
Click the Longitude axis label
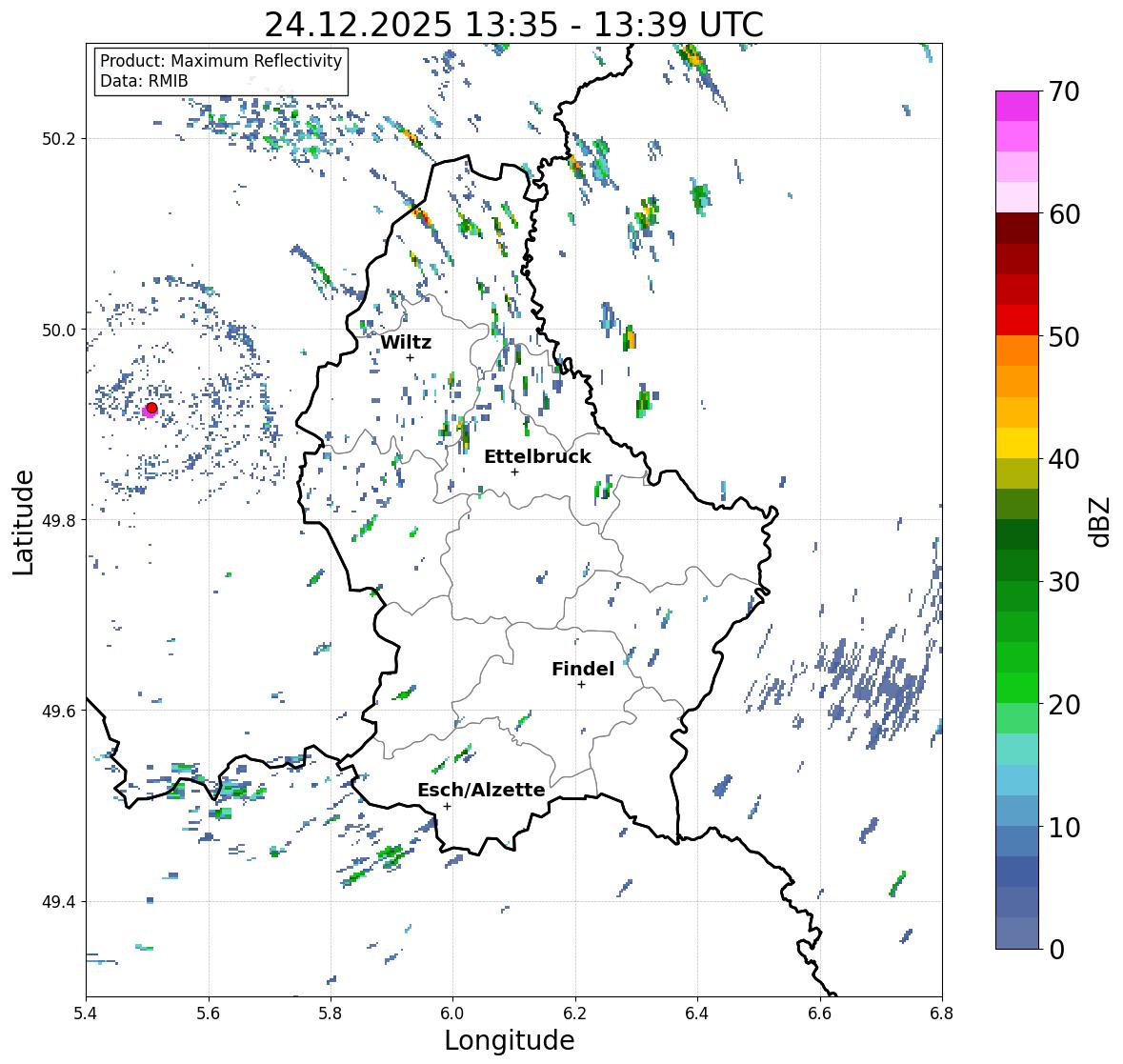tap(510, 1040)
